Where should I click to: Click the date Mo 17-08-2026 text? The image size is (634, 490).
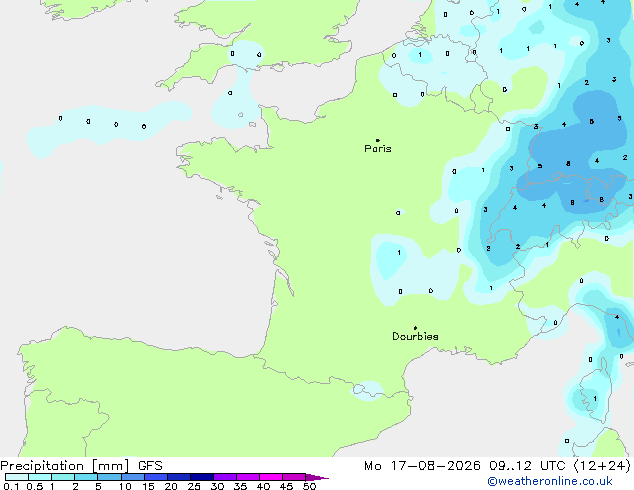tap(422, 466)
